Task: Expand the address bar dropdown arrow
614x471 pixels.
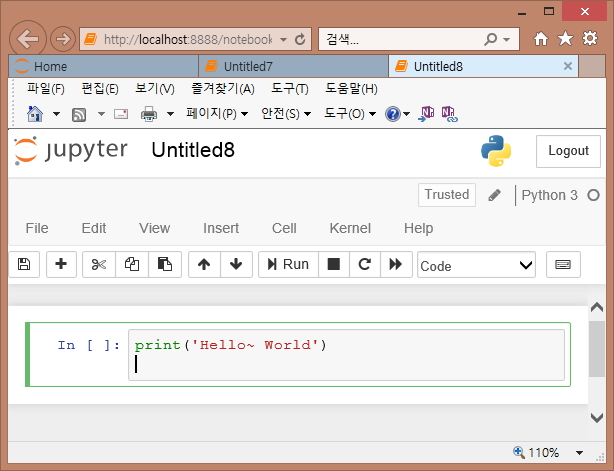Action: pyautogui.click(x=284, y=39)
